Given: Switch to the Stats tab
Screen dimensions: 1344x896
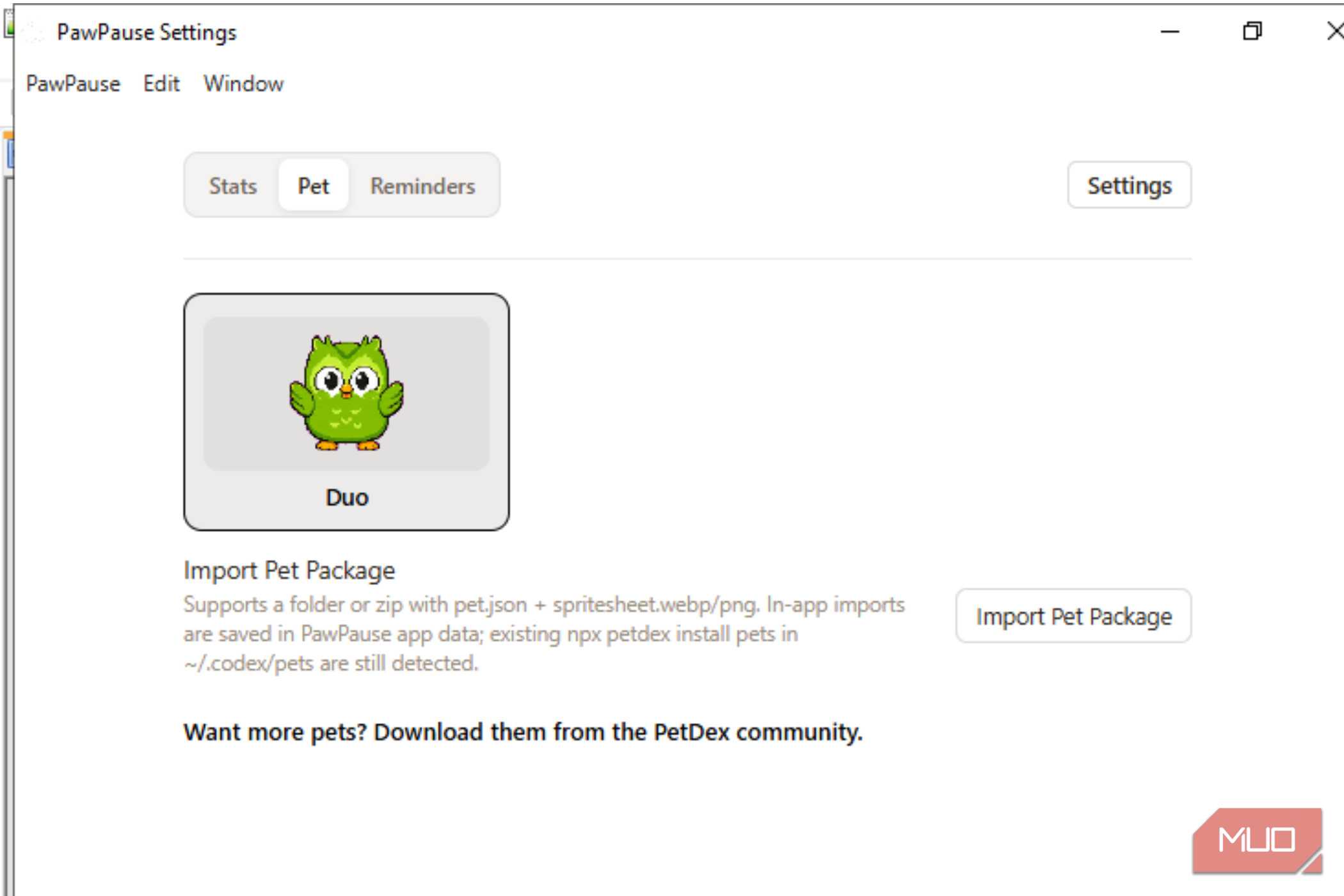Looking at the screenshot, I should pos(233,186).
